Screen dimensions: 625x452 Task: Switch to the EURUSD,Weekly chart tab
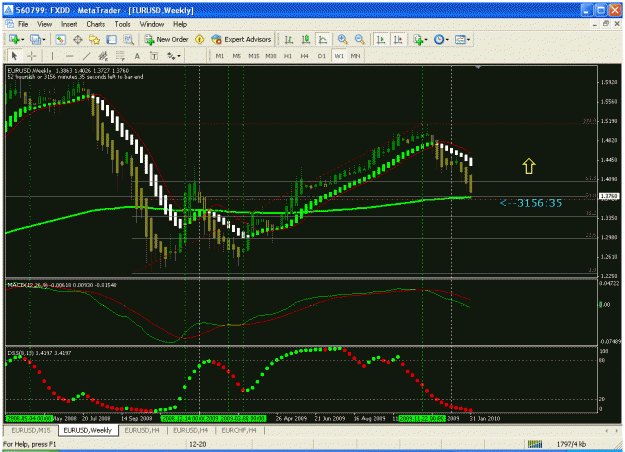tap(88, 430)
